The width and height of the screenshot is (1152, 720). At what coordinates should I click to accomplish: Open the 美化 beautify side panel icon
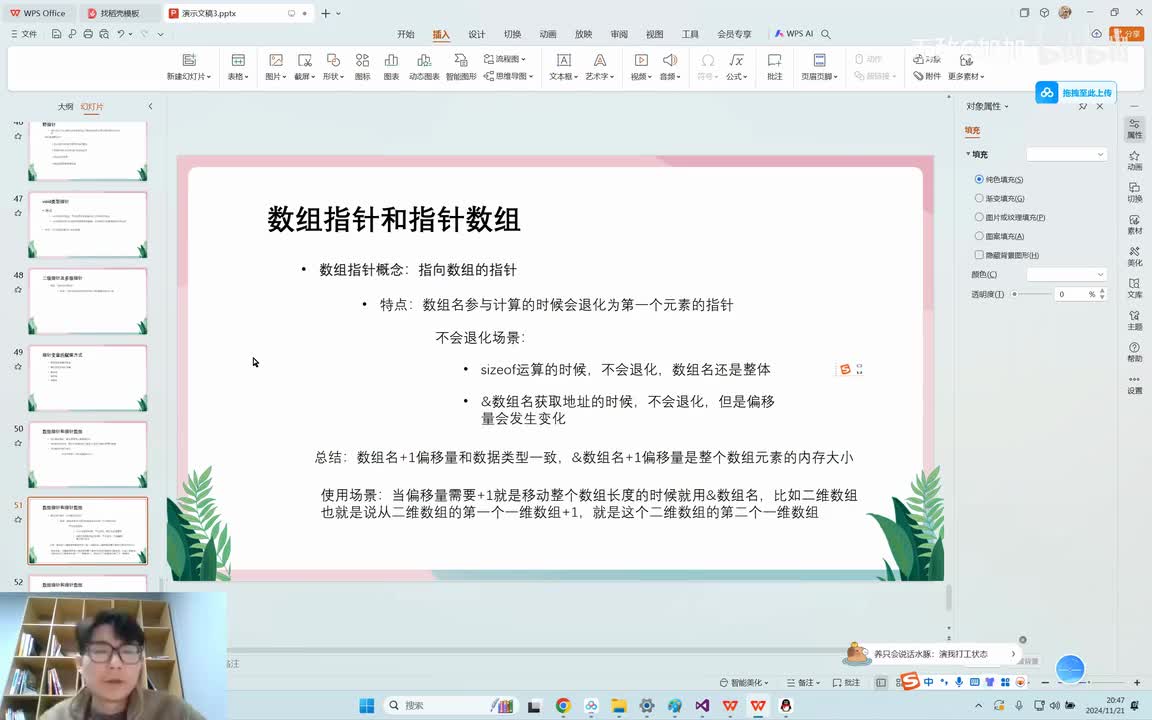pyautogui.click(x=1134, y=256)
